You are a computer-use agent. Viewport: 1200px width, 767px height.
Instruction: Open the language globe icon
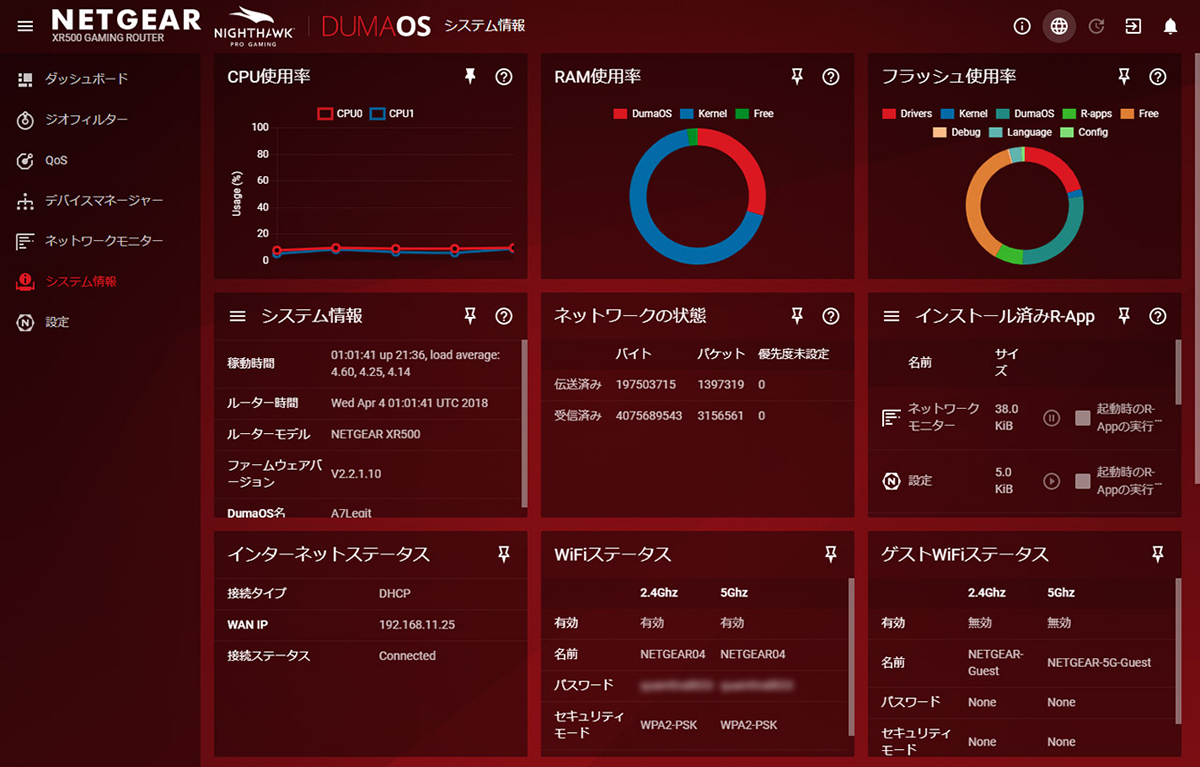click(x=1059, y=26)
